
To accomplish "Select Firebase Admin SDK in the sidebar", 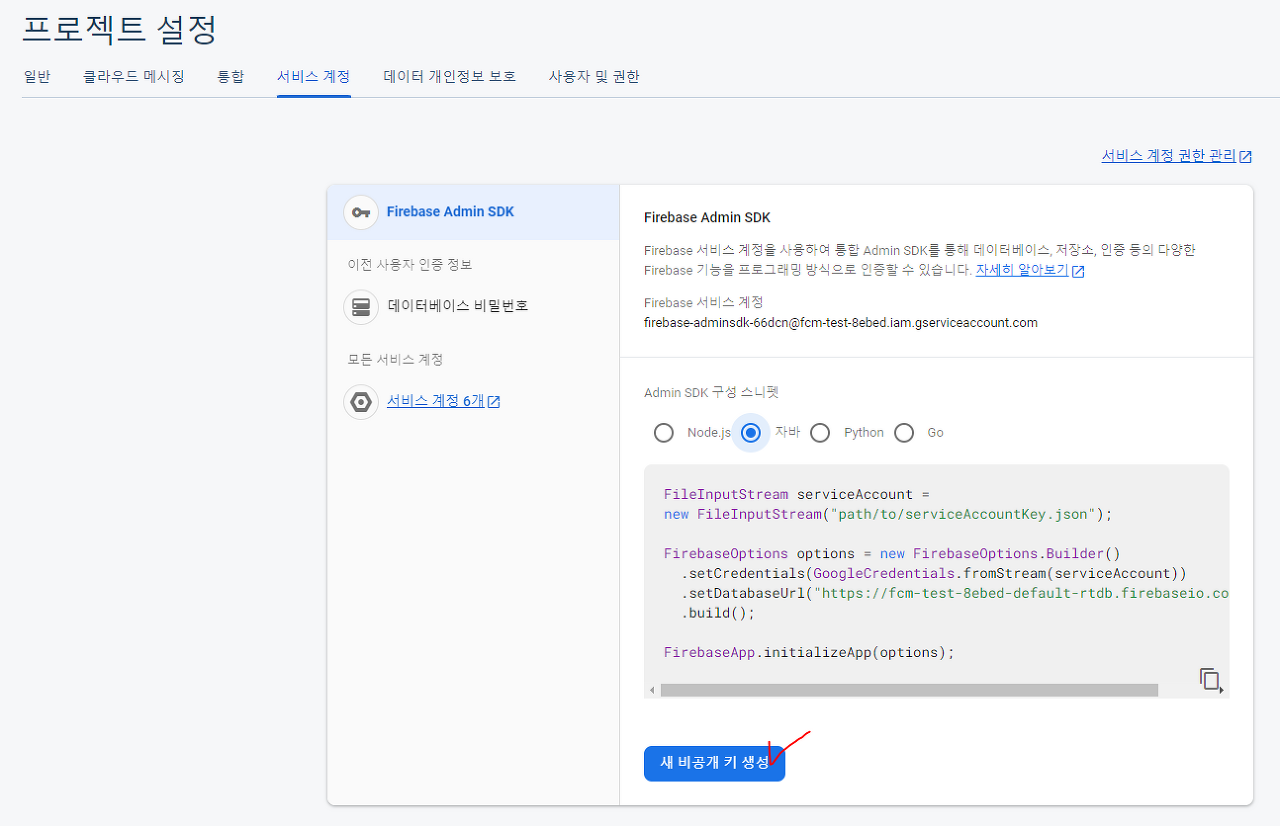I will coord(473,212).
